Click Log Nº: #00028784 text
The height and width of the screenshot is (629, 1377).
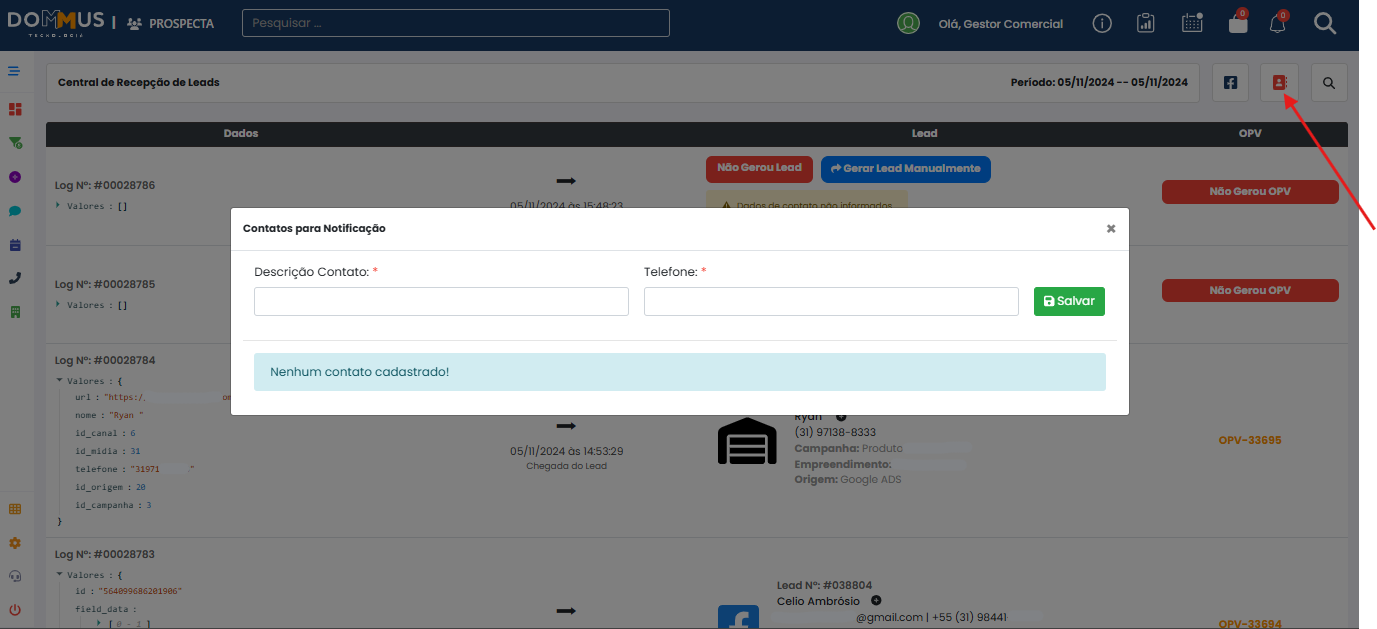pyautogui.click(x=105, y=360)
